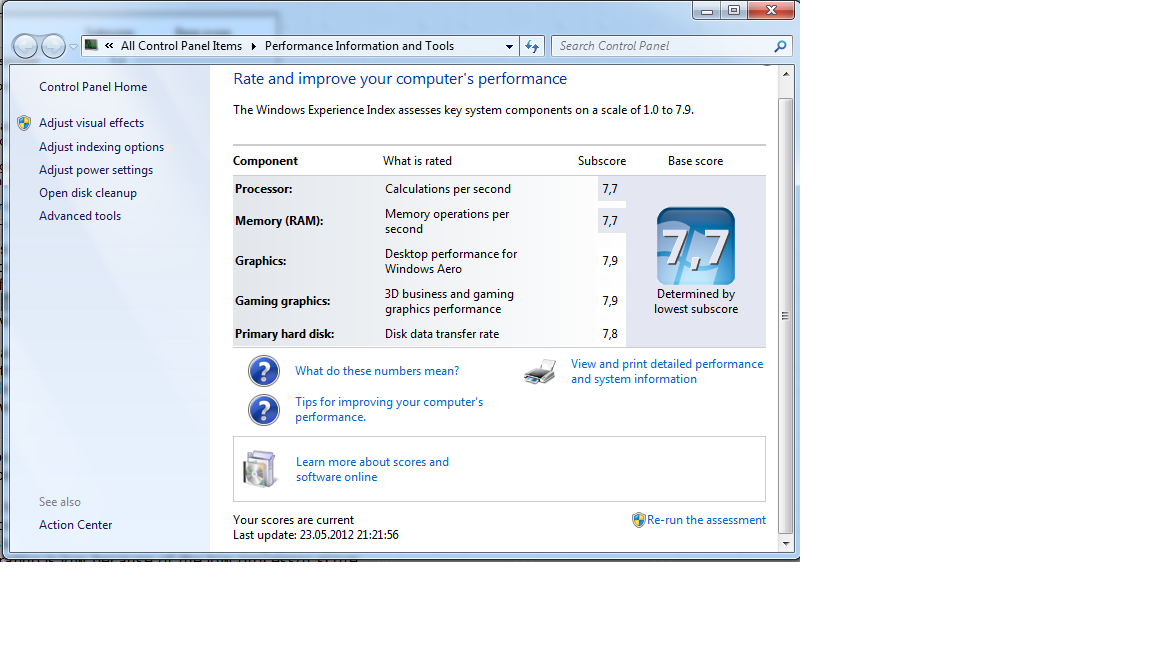Close the Control Panel window
This screenshot has width=1152, height=648.
coord(771,10)
